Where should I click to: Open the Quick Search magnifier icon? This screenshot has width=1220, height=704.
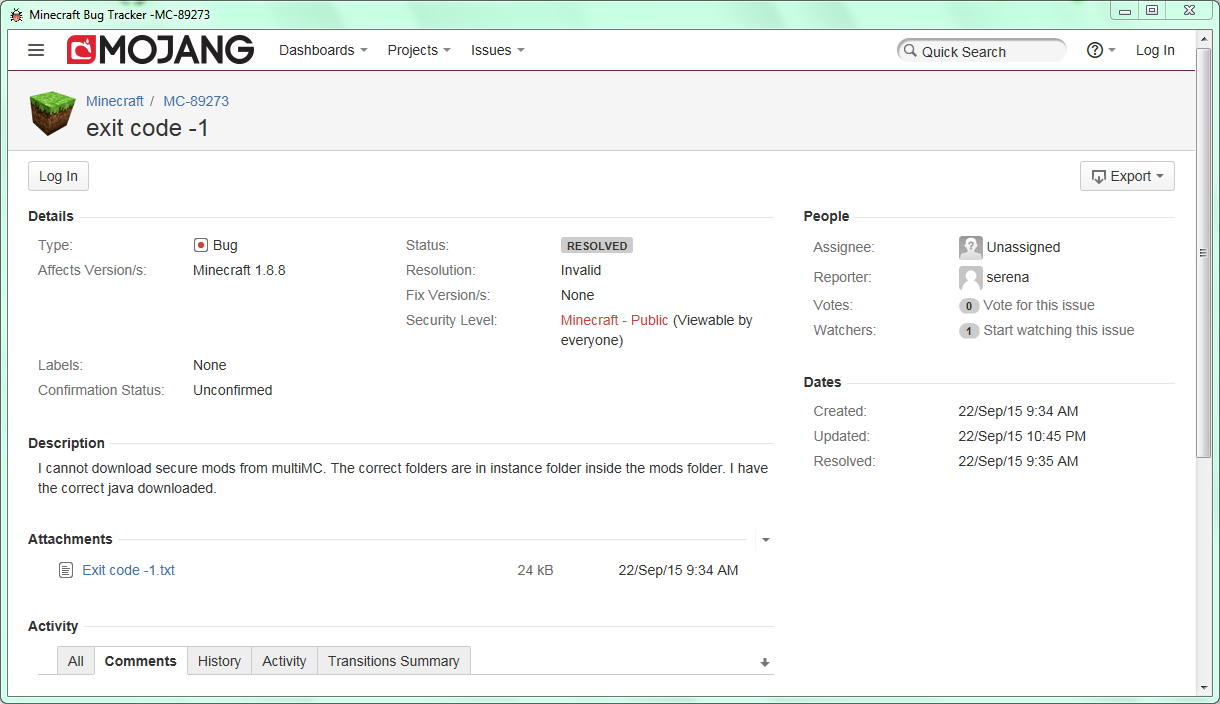click(910, 50)
